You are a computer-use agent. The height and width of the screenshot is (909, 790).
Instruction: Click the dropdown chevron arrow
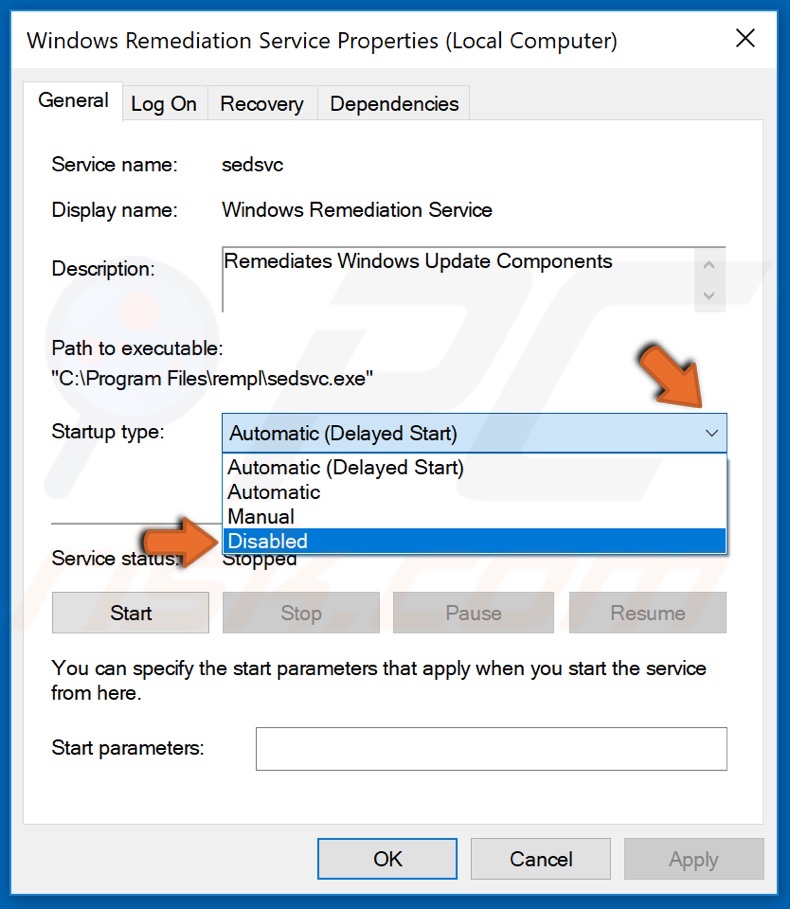[711, 433]
